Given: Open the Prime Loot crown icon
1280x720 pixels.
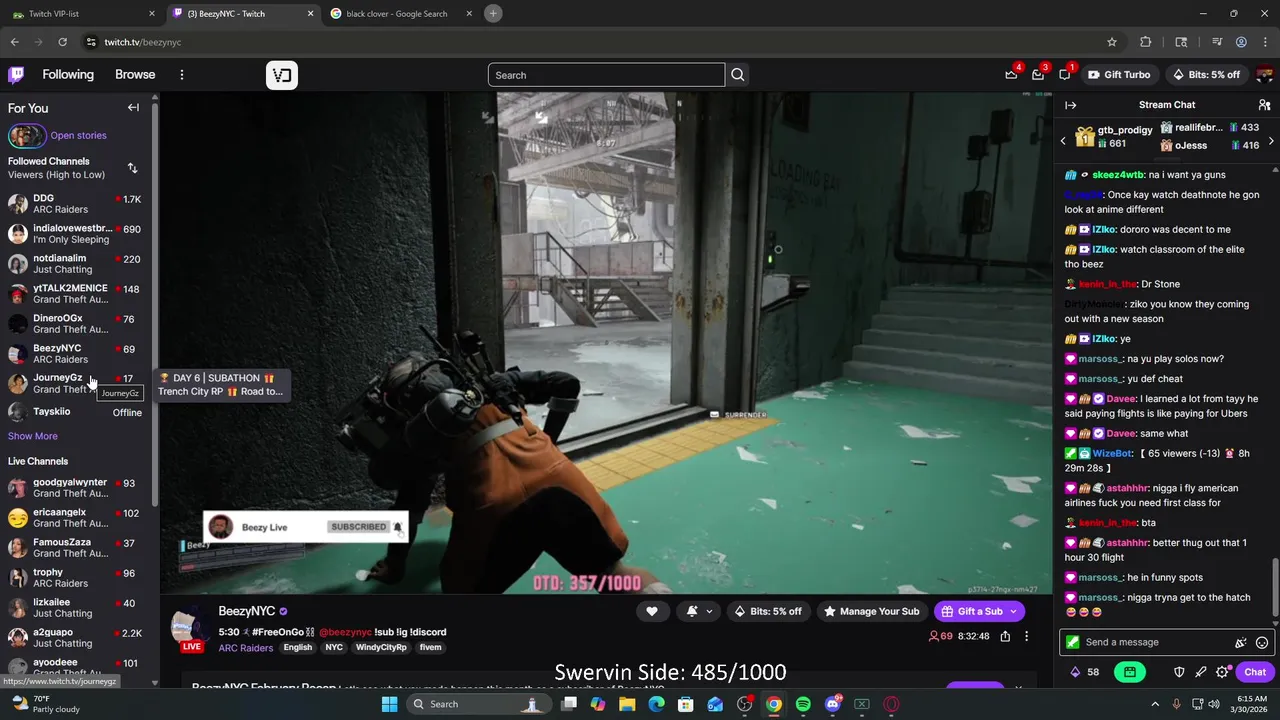Looking at the screenshot, I should (1011, 75).
